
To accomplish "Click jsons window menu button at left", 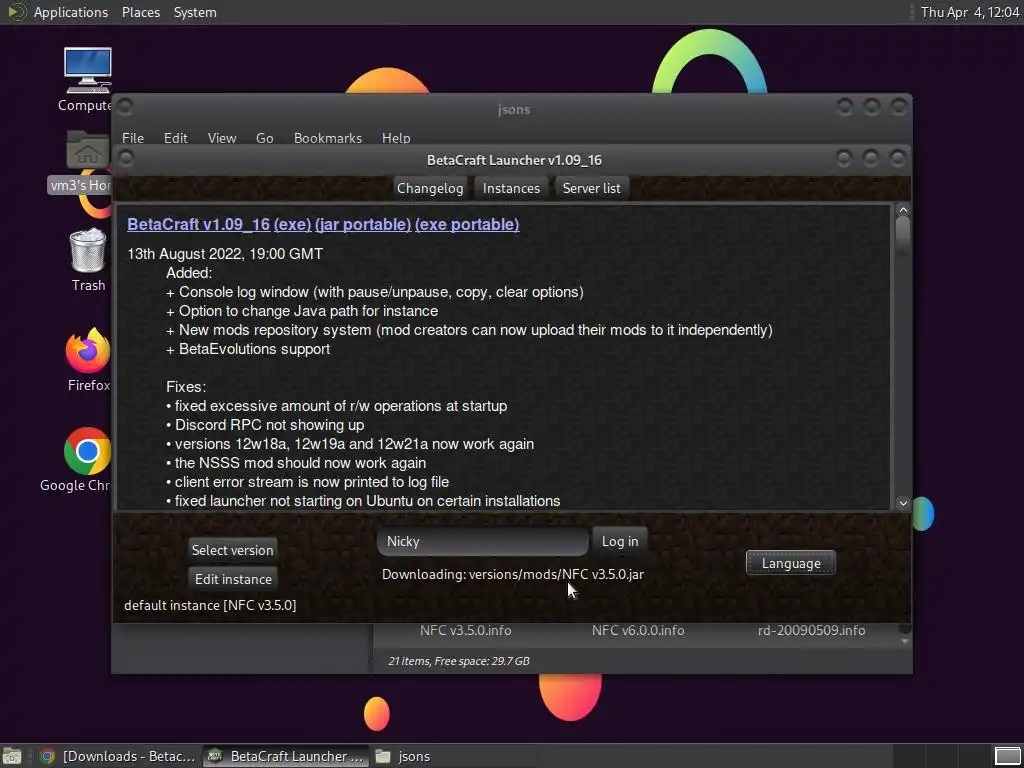I will pos(125,106).
